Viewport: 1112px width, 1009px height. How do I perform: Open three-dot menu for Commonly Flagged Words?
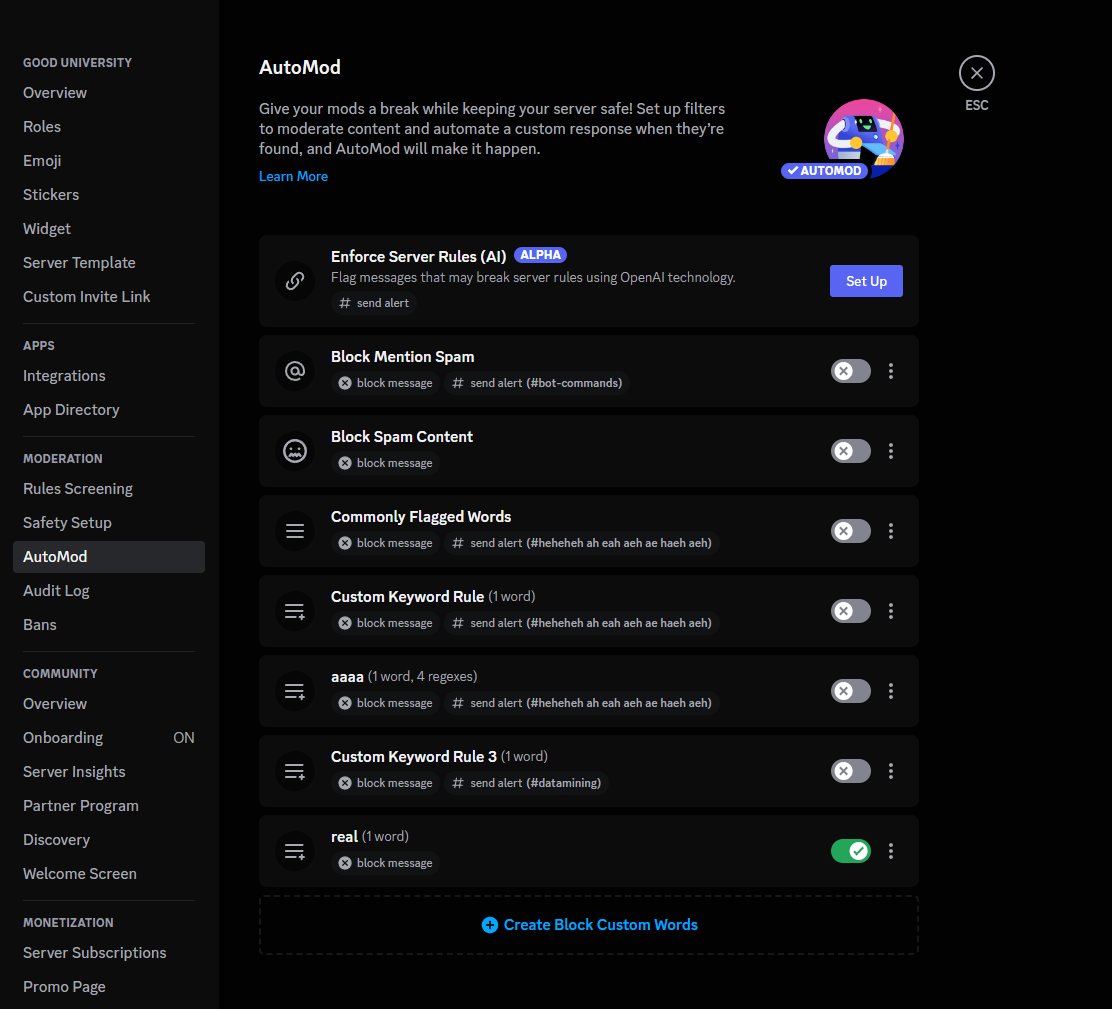point(891,531)
